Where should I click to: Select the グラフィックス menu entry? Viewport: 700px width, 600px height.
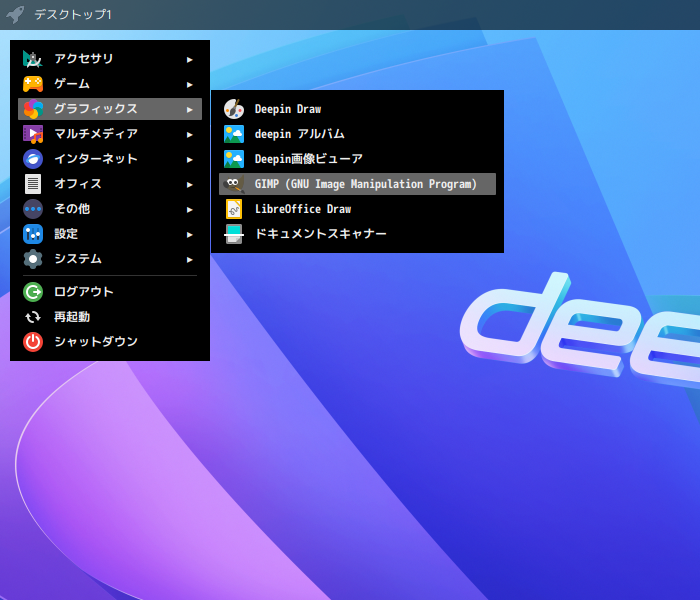coord(110,109)
